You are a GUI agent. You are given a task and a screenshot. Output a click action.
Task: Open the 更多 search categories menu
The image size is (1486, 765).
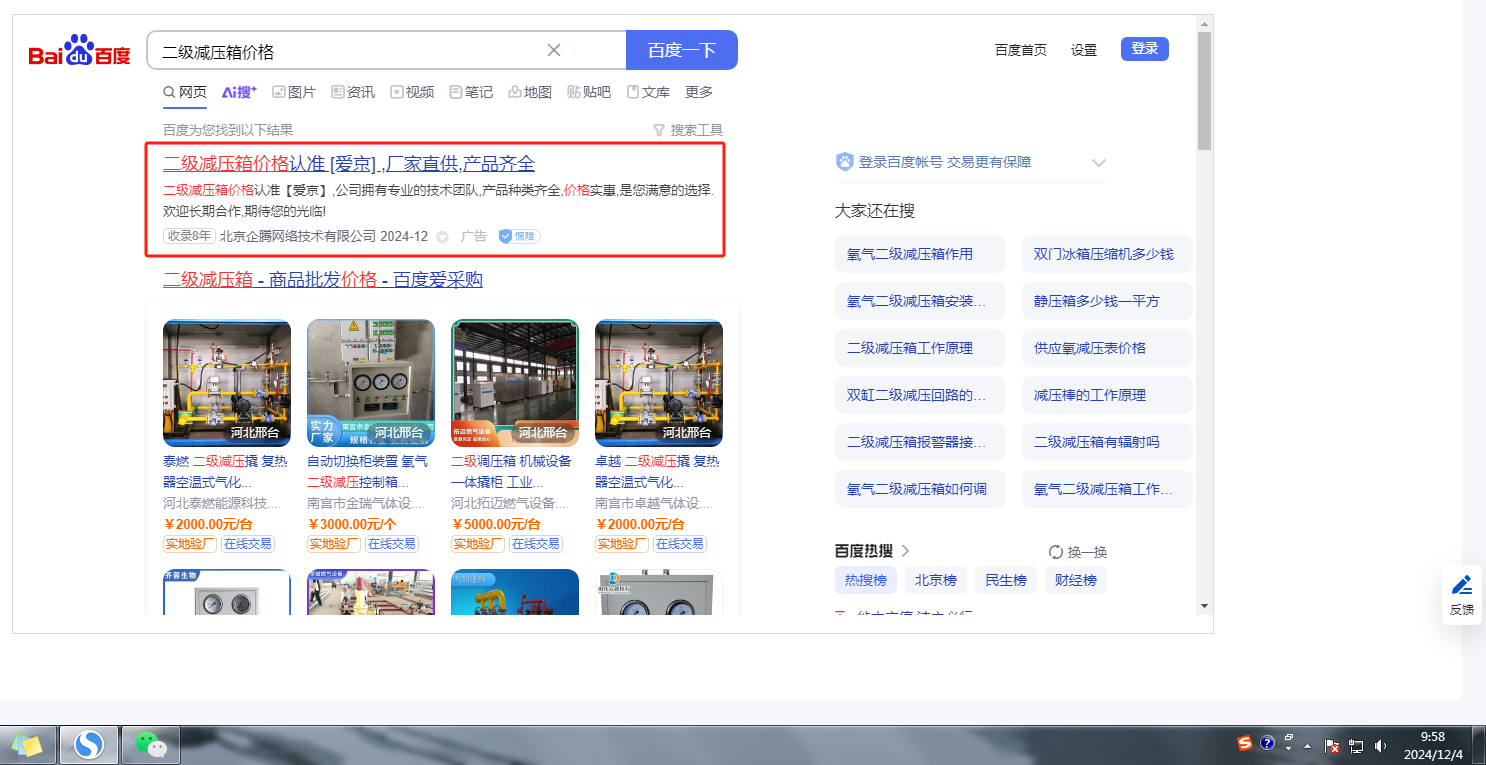(x=699, y=92)
